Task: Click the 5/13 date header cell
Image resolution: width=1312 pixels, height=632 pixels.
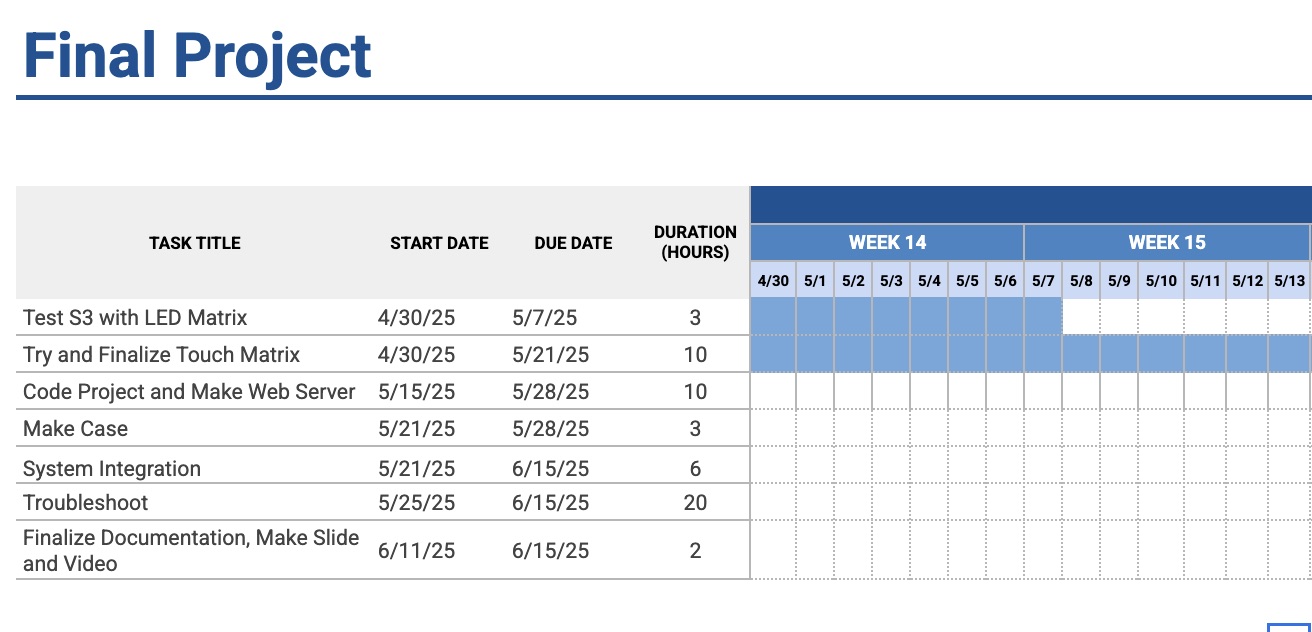Action: coord(1290,281)
